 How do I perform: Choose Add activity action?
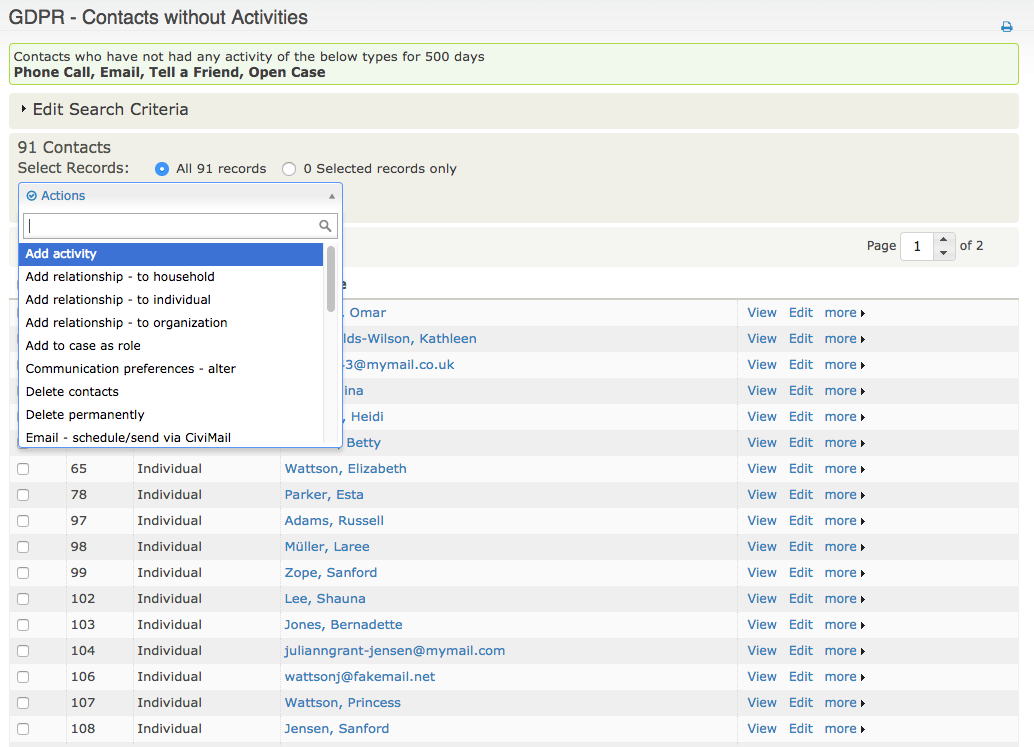click(171, 254)
